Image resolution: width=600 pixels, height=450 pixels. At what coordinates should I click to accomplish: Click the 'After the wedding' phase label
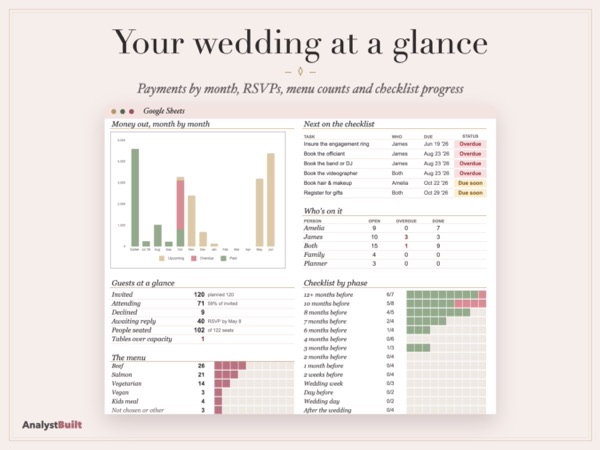click(328, 410)
